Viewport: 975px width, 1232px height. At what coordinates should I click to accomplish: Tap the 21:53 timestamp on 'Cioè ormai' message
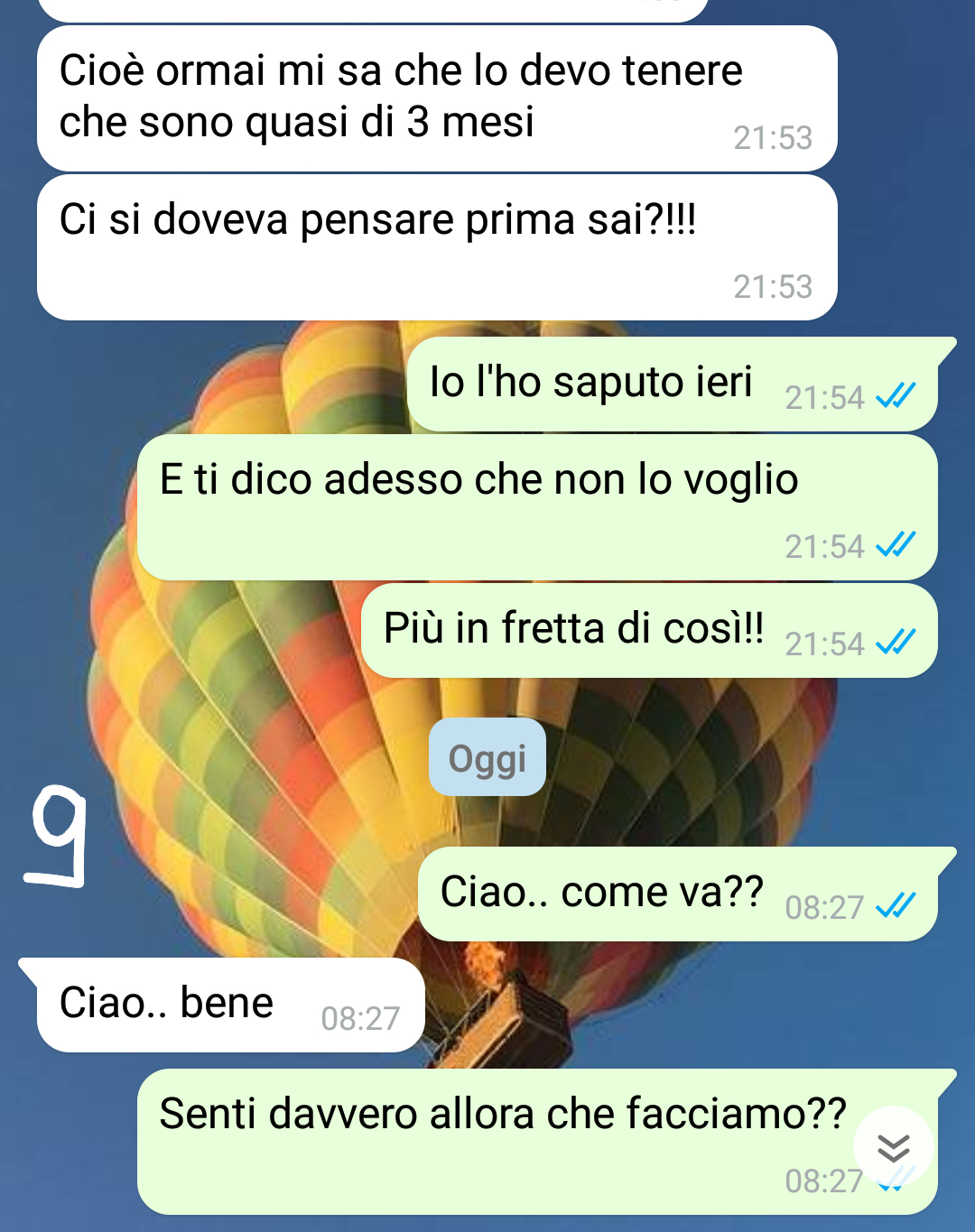(x=773, y=138)
